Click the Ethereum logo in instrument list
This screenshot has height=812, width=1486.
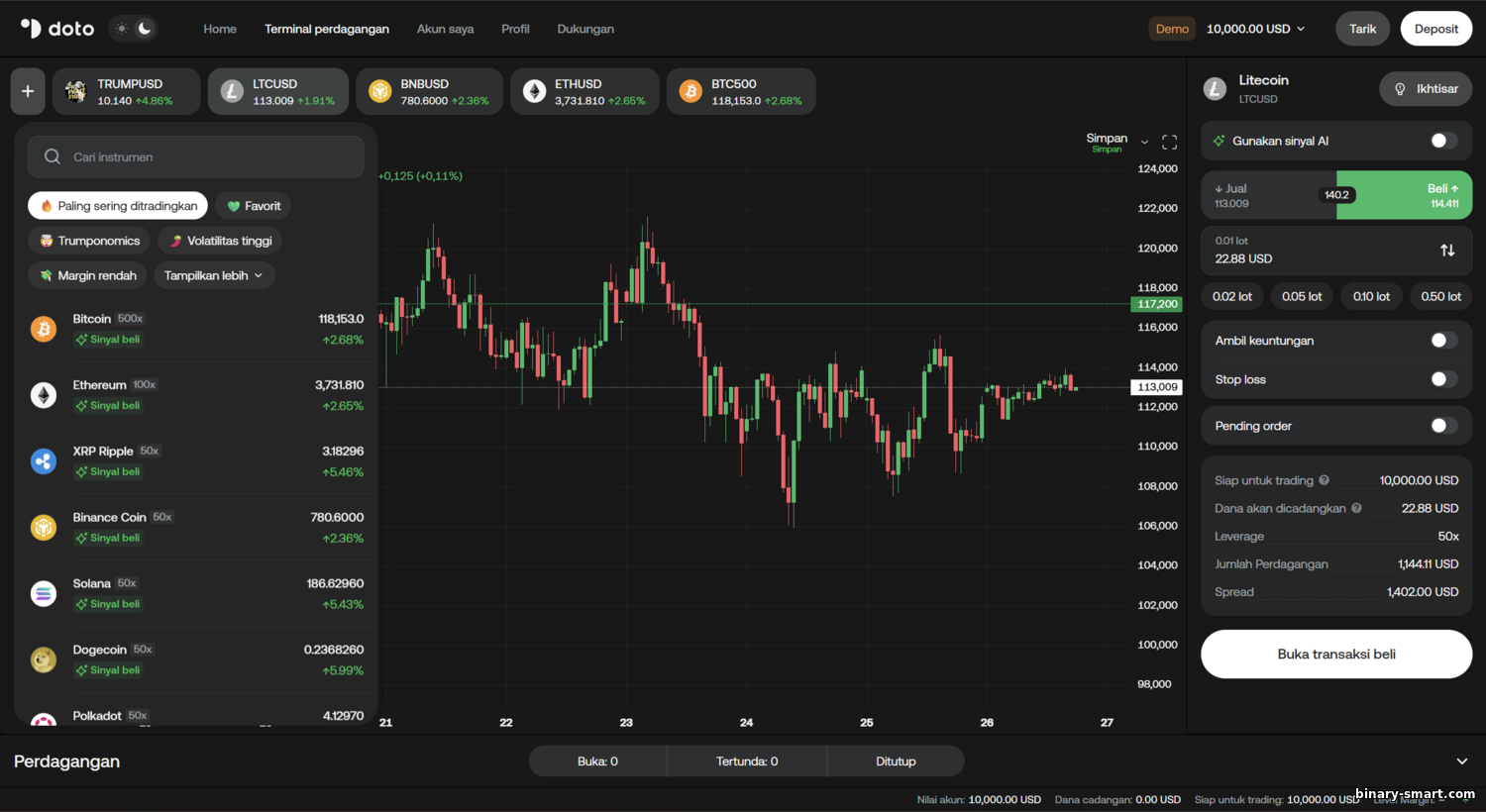(x=44, y=395)
